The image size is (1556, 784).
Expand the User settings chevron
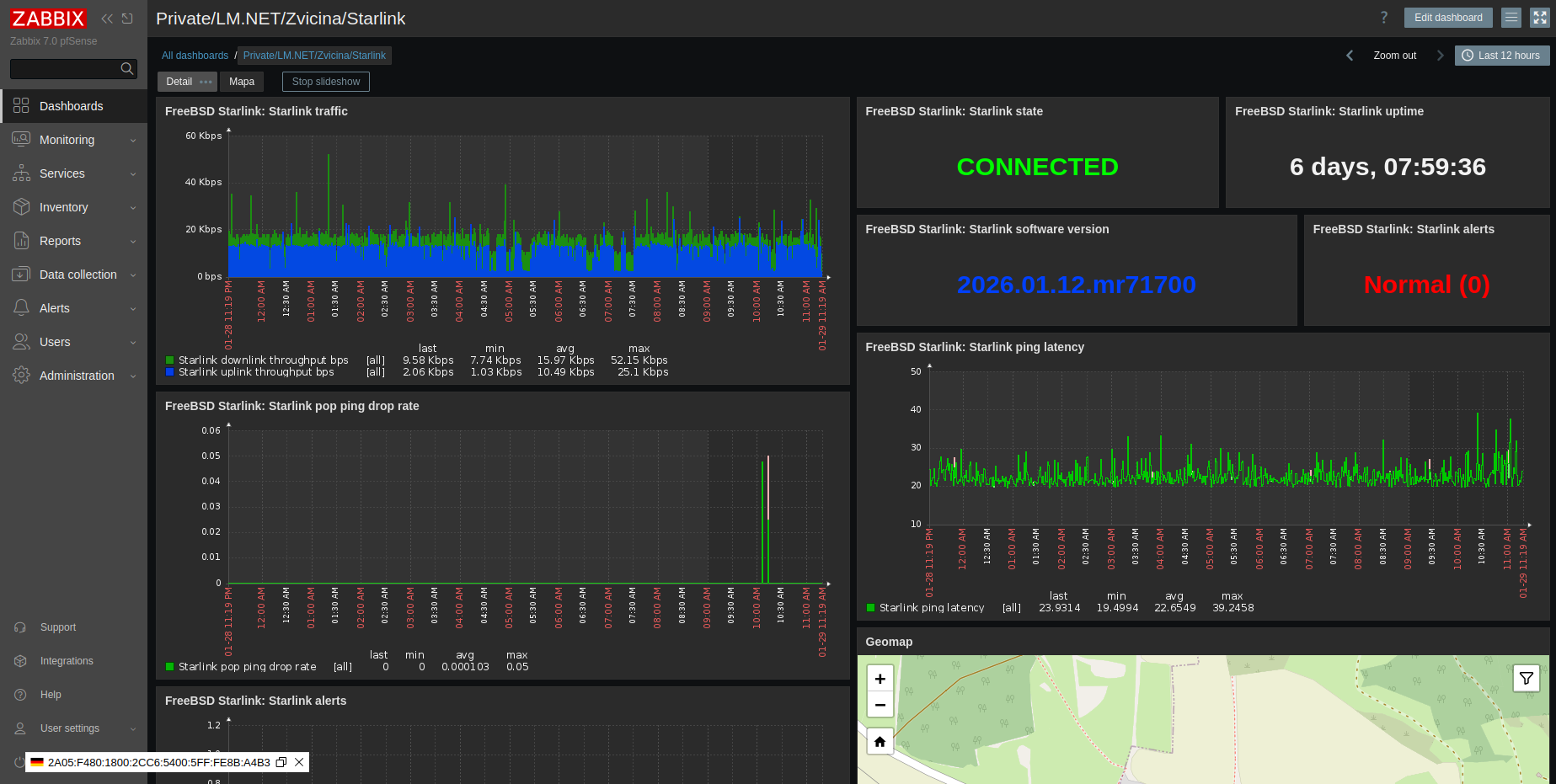tap(133, 728)
